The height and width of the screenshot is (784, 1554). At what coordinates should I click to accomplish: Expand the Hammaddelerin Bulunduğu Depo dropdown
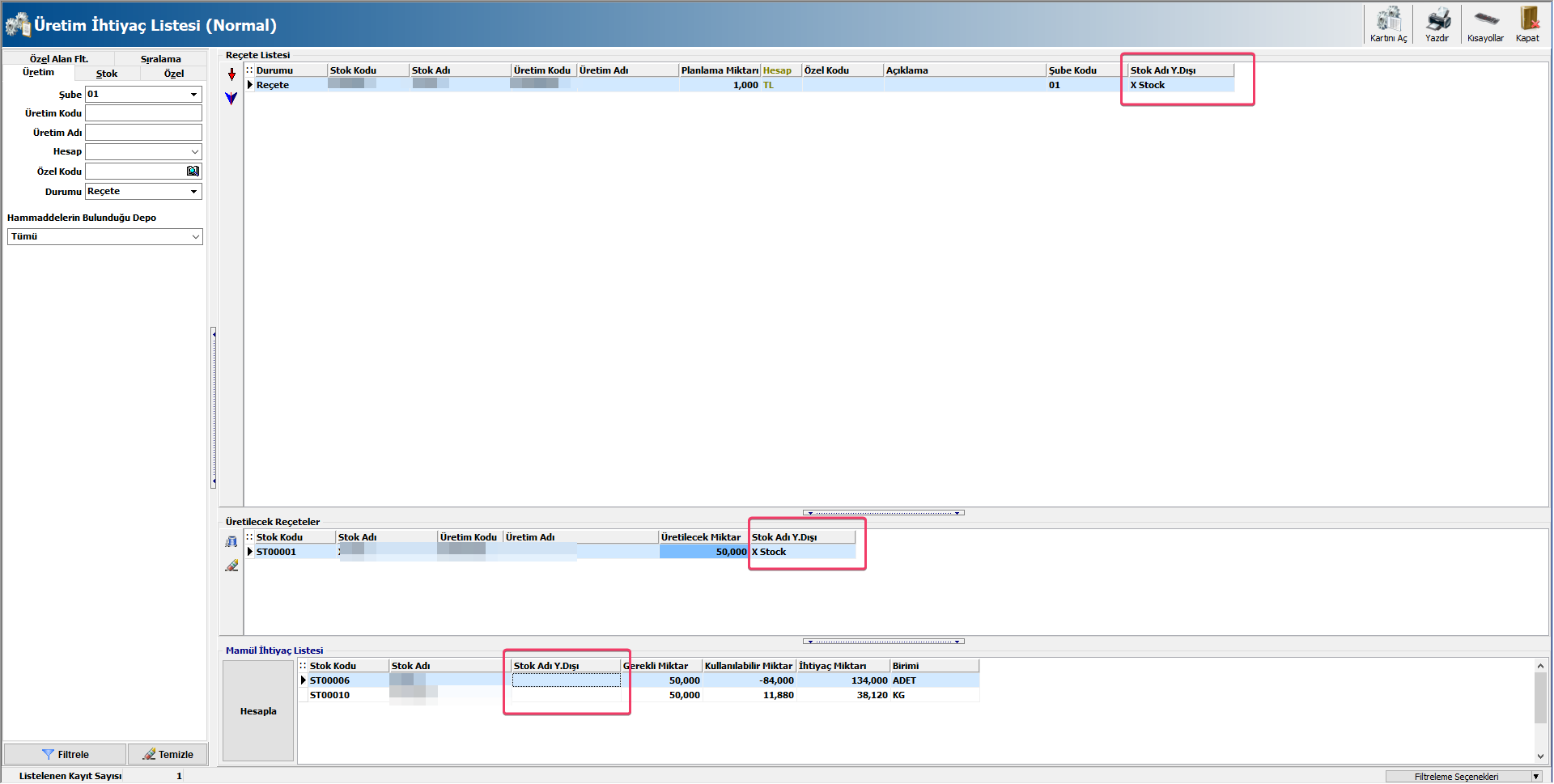195,237
